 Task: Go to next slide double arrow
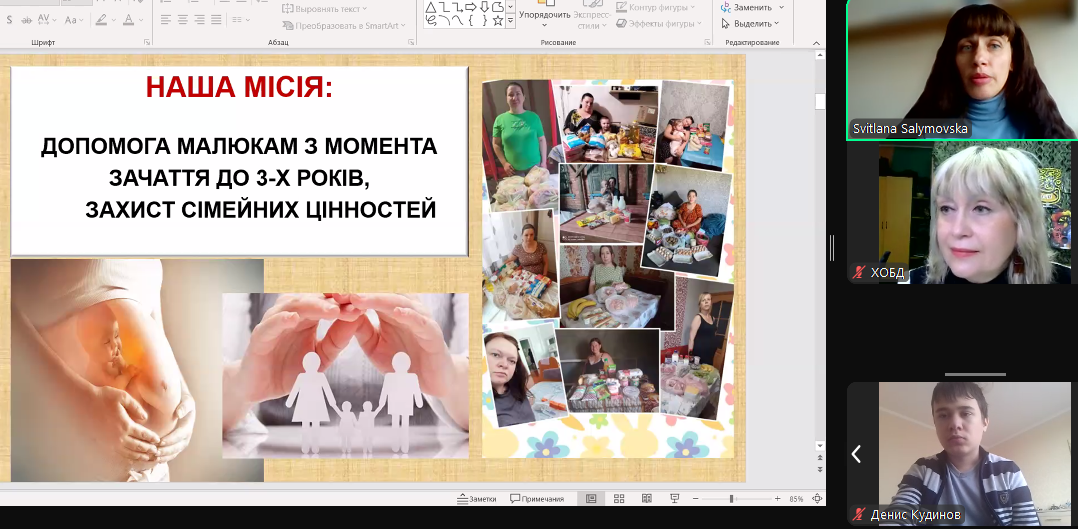[820, 469]
